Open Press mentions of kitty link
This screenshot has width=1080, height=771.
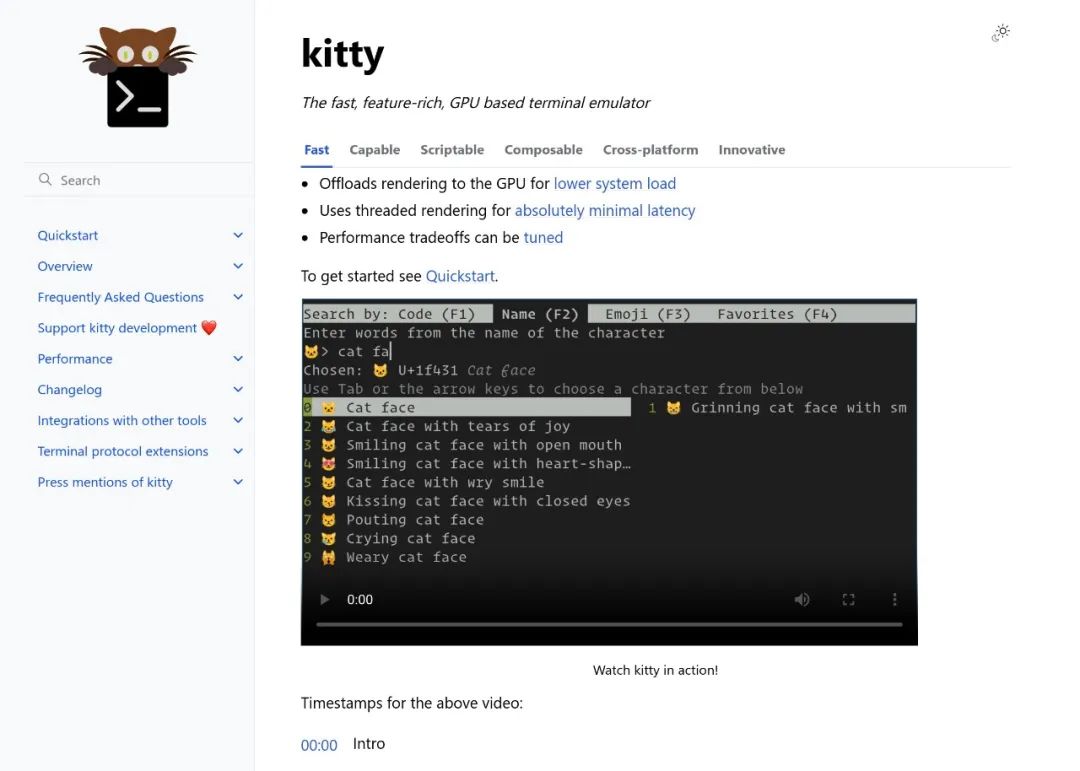105,482
